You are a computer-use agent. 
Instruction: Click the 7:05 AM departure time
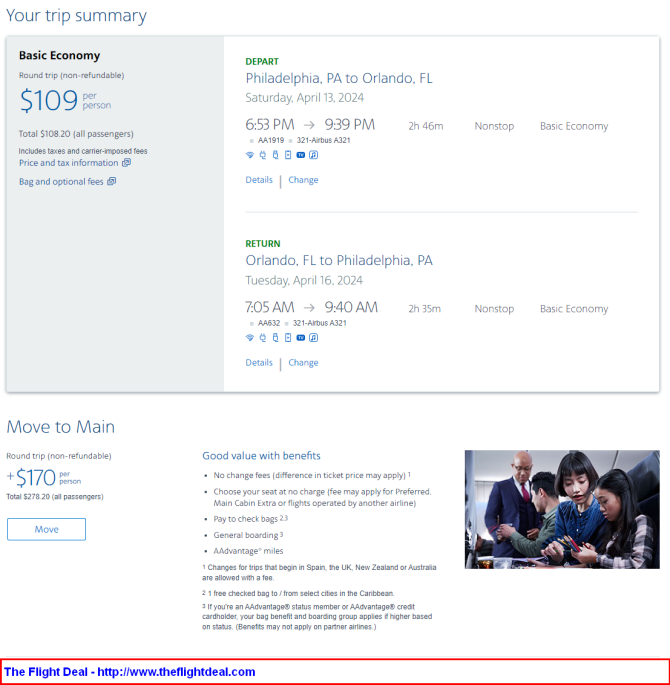tap(270, 307)
